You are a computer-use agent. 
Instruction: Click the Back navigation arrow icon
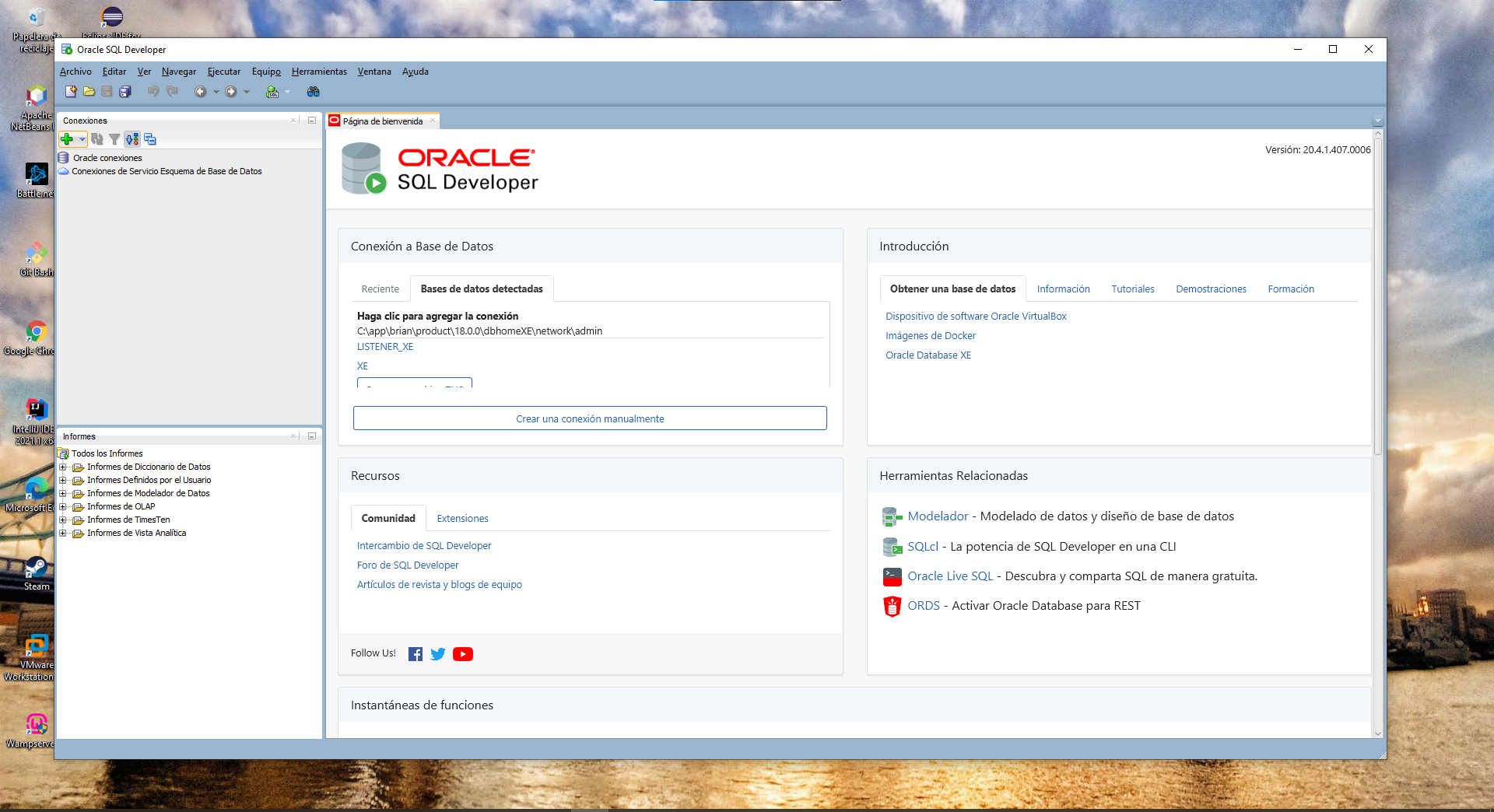200,92
